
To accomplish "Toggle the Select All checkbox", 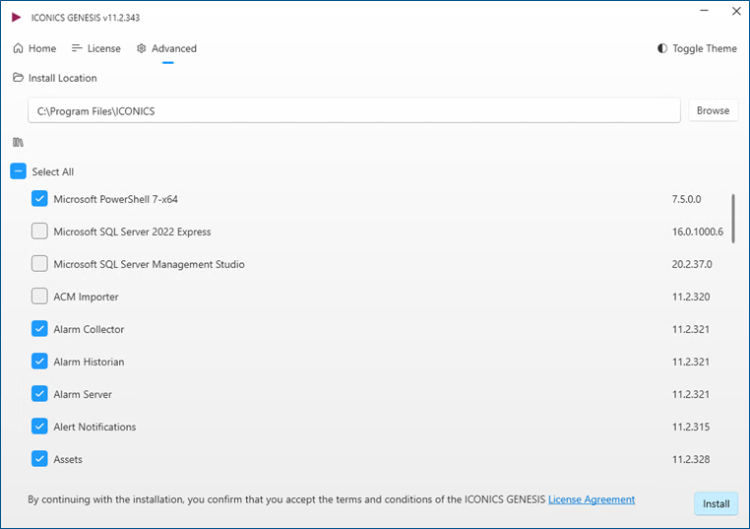I will [18, 171].
